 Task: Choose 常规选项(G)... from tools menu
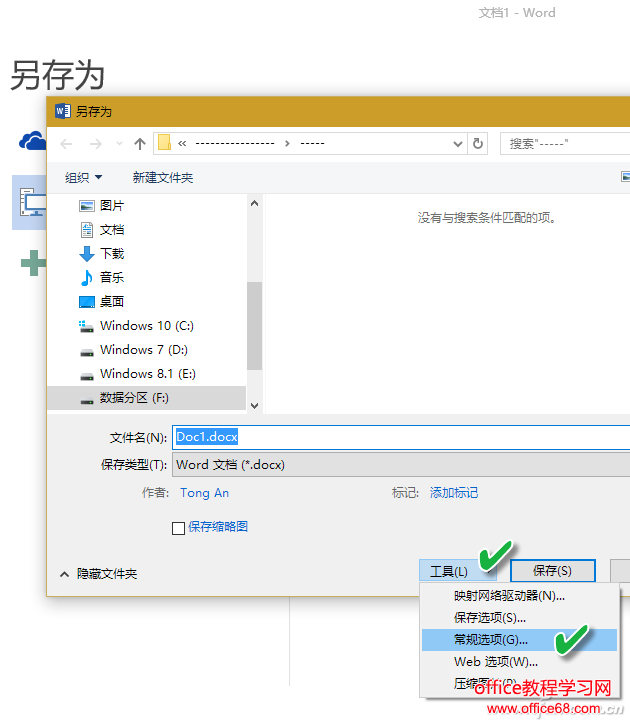point(519,640)
